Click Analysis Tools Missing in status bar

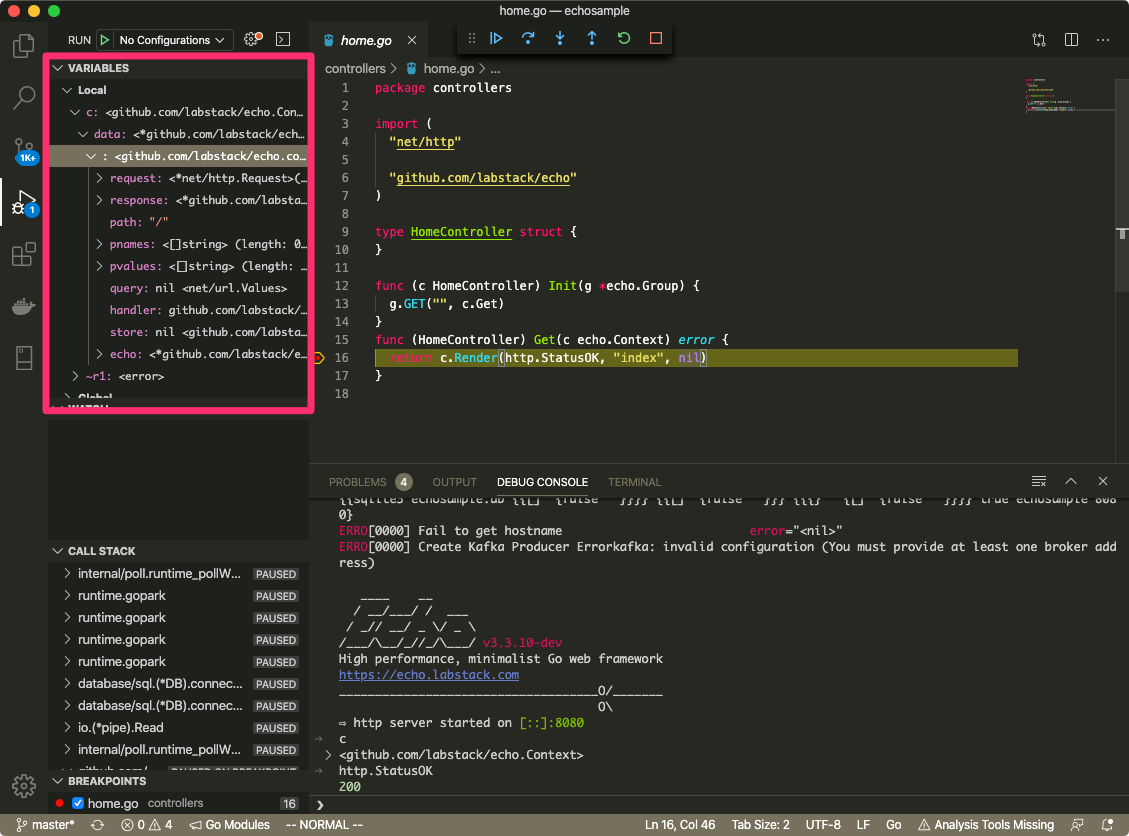985,825
